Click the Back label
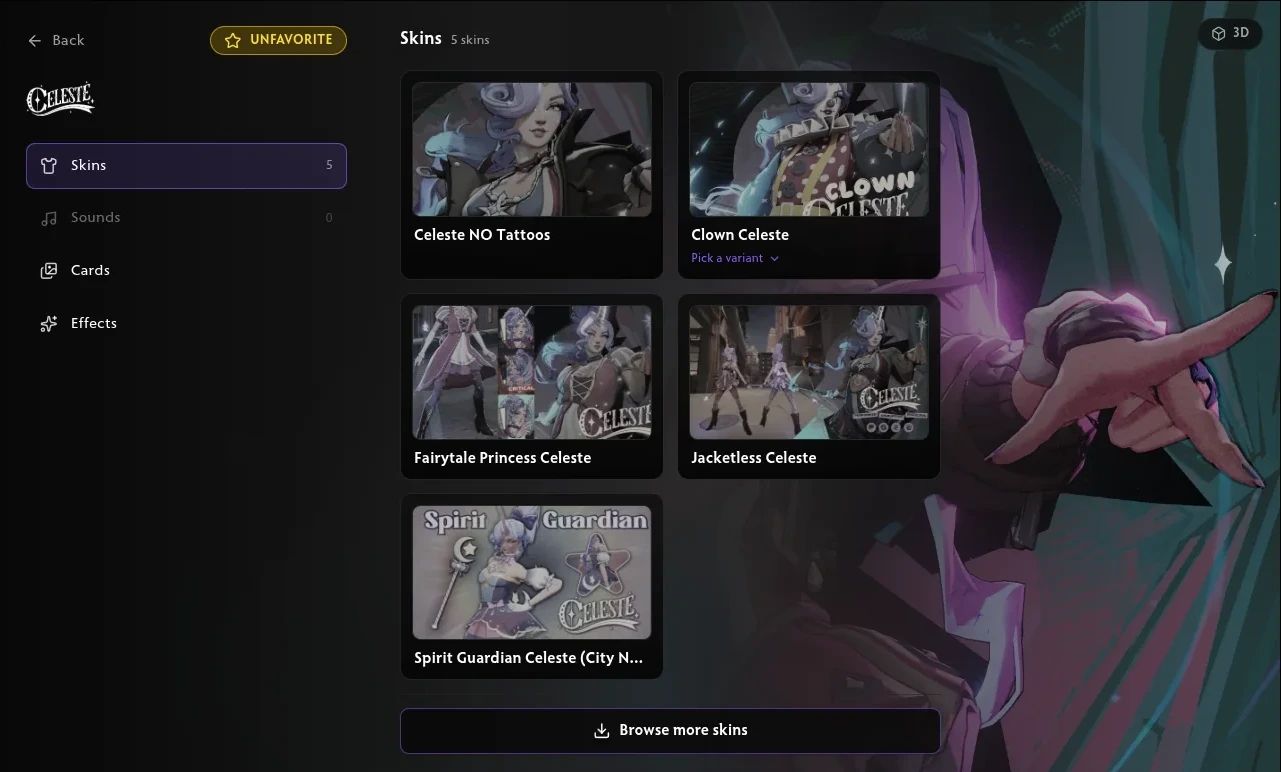1281x772 pixels. [68, 41]
